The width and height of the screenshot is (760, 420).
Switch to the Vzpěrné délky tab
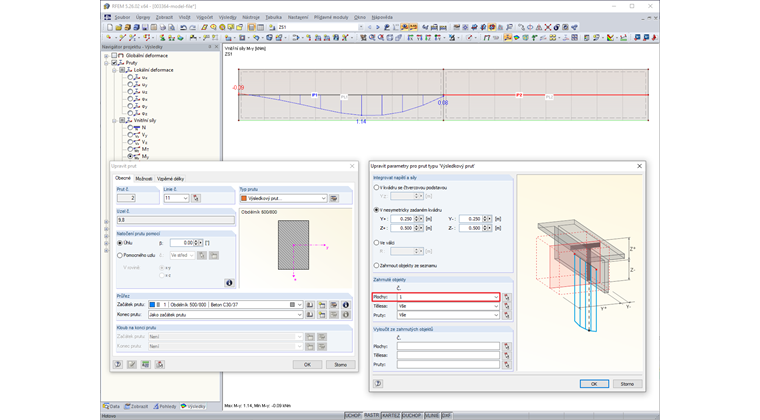170,178
